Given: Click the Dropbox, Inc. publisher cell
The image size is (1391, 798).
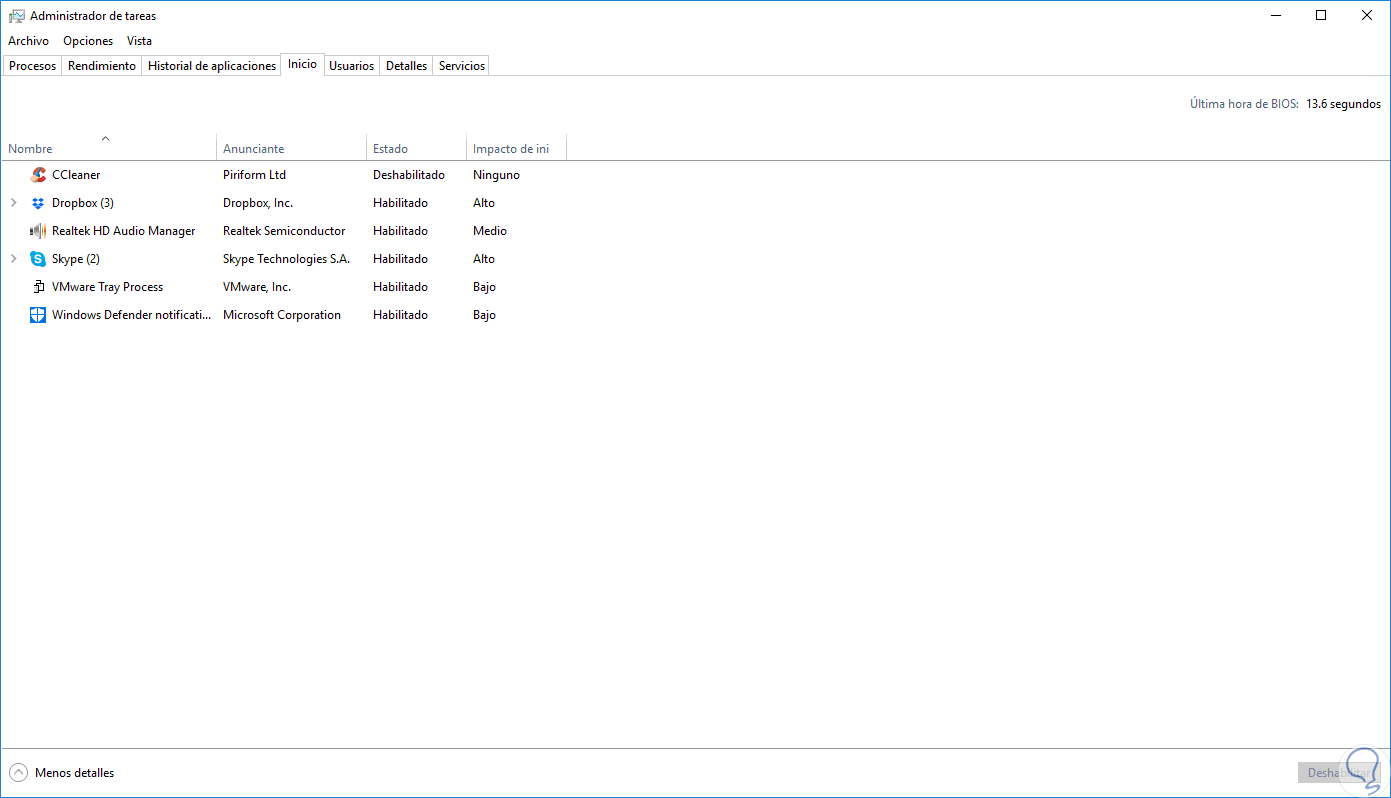Looking at the screenshot, I should [258, 203].
